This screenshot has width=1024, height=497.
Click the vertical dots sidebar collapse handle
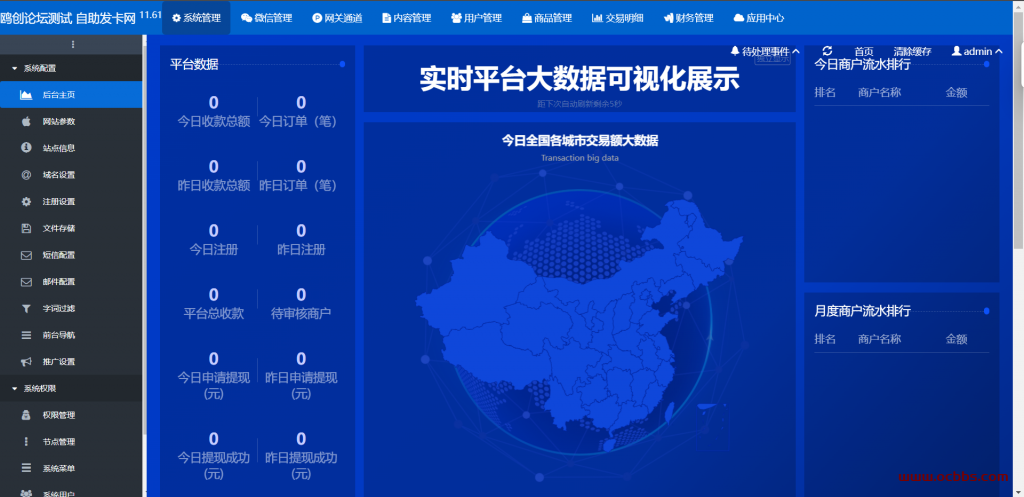72,44
